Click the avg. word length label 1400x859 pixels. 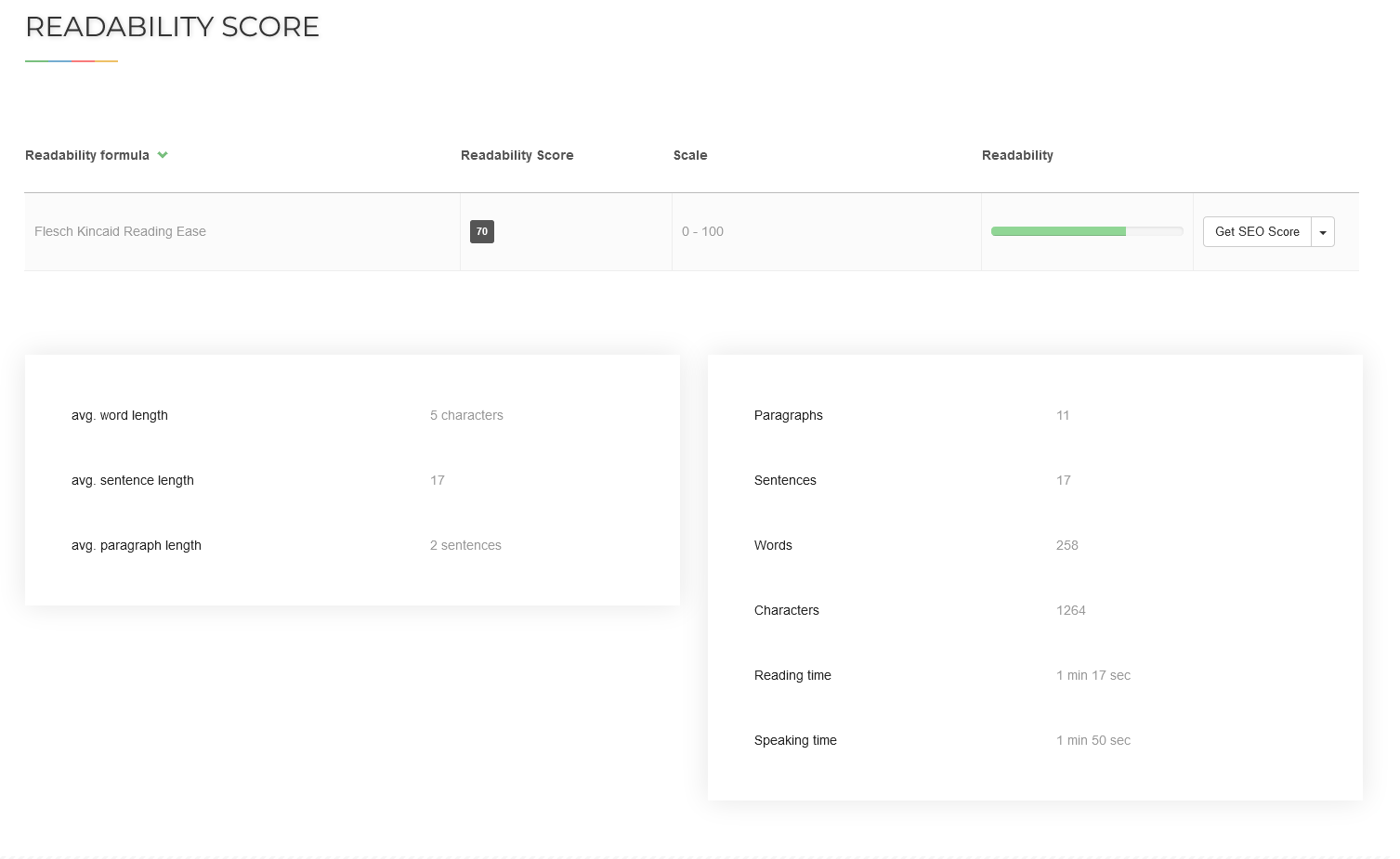click(x=120, y=415)
